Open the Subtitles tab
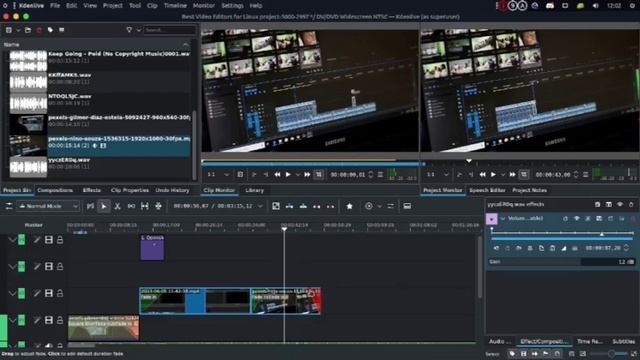Viewport: 640px width, 360px height. tap(624, 341)
